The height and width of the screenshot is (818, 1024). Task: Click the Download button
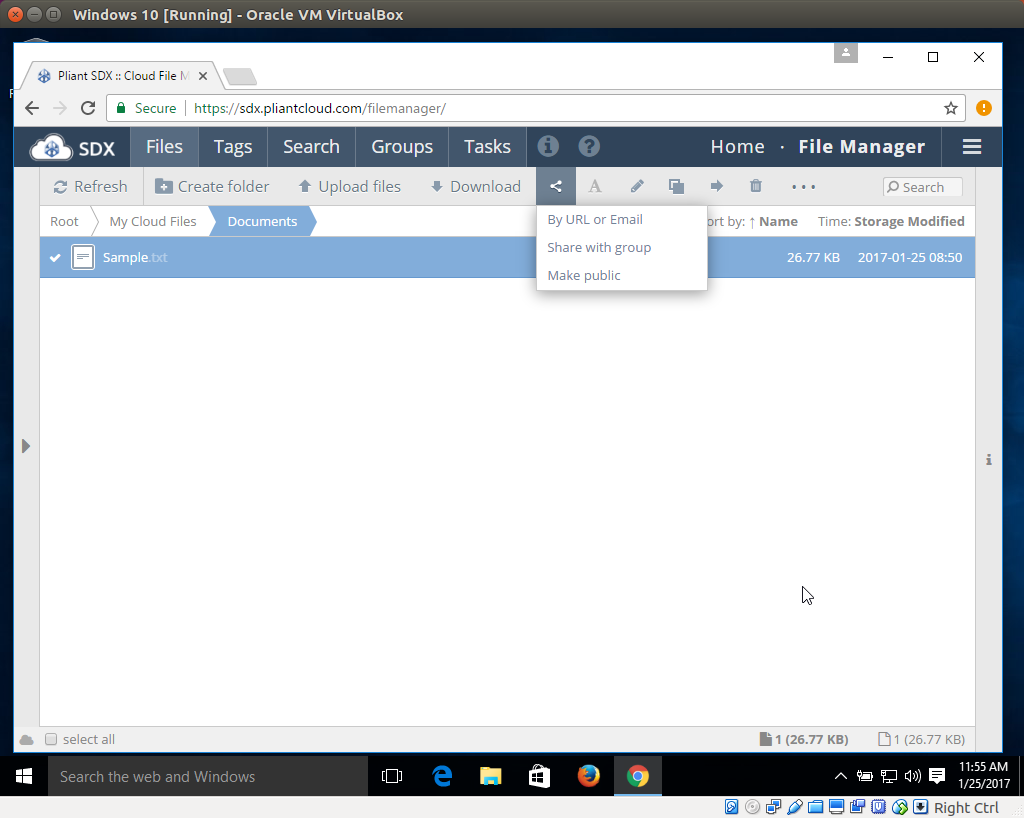[475, 187]
